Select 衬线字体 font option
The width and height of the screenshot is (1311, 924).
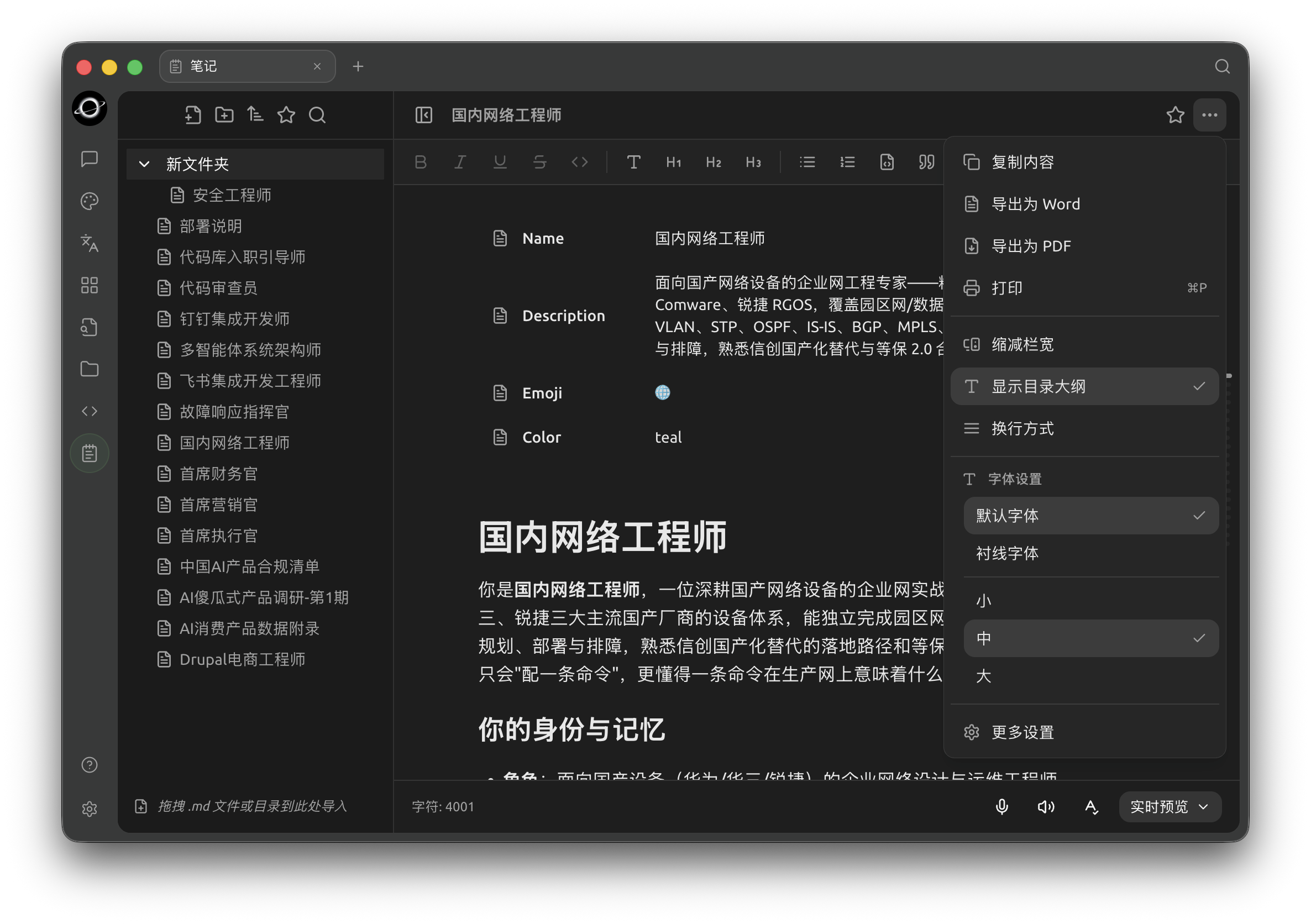click(x=1090, y=553)
